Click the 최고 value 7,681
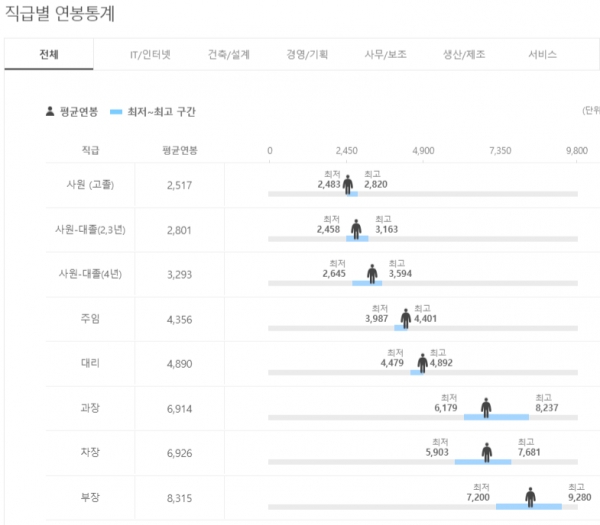This screenshot has height=525, width=600. pos(529,452)
